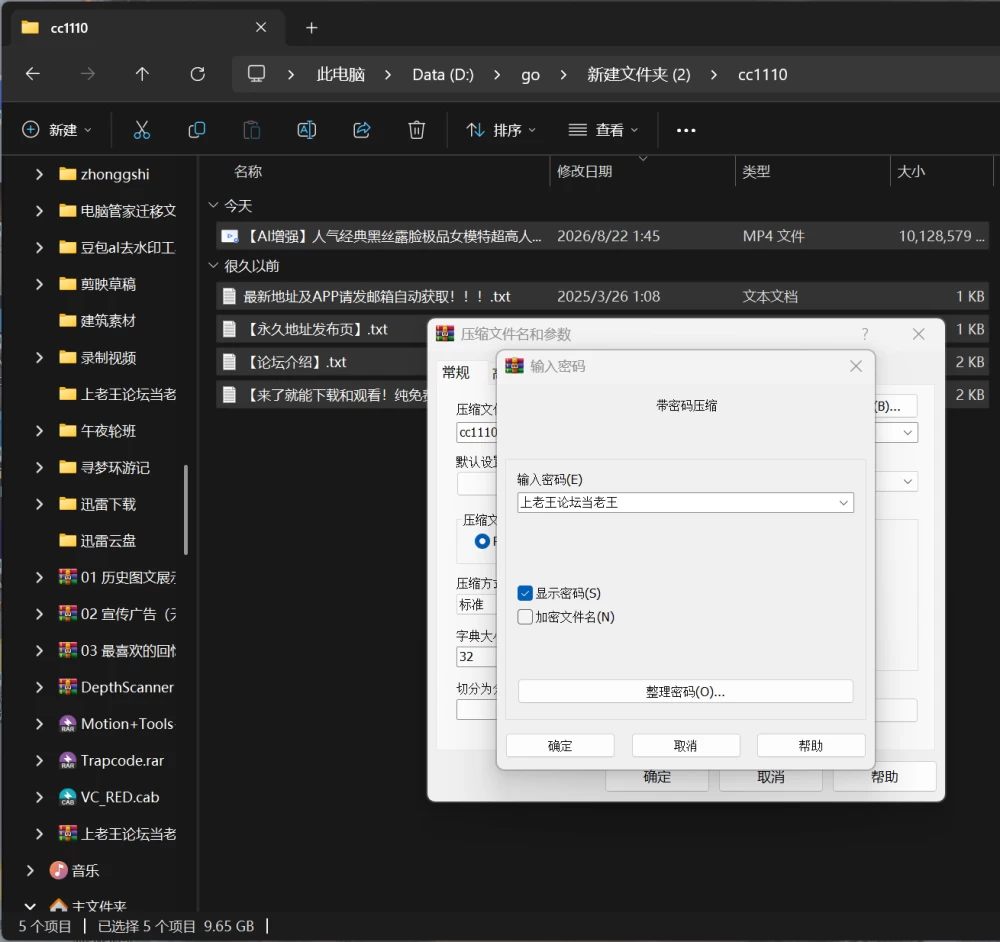Open a new Explorer tab with the plus
Image resolution: width=1000 pixels, height=942 pixels.
coord(311,28)
